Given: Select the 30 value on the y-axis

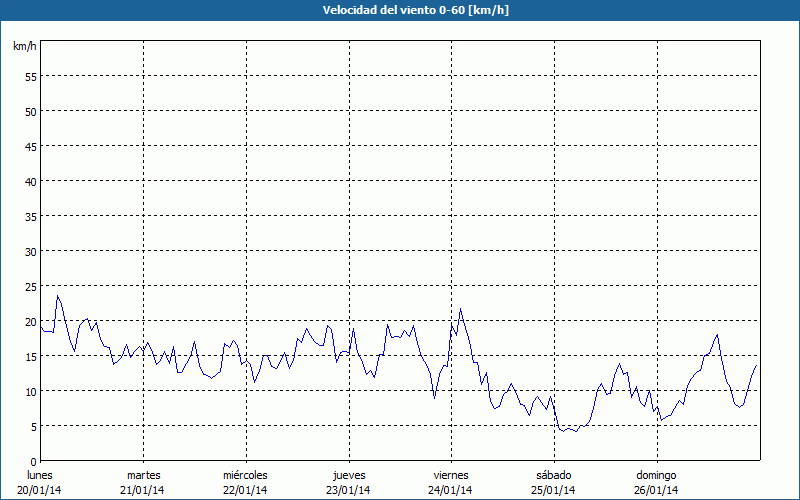Looking at the screenshot, I should (30, 251).
